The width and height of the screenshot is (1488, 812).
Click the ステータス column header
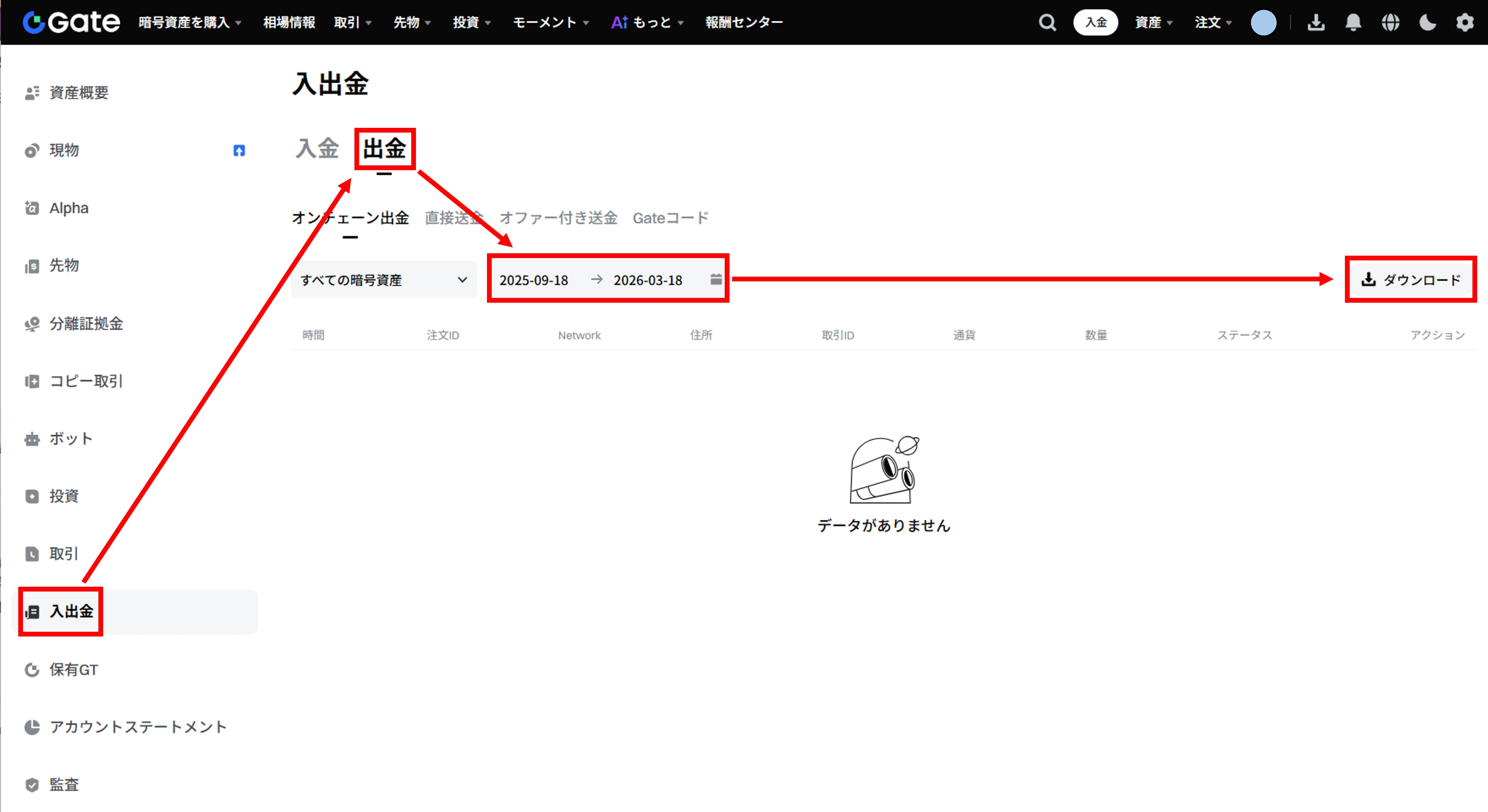(1244, 335)
